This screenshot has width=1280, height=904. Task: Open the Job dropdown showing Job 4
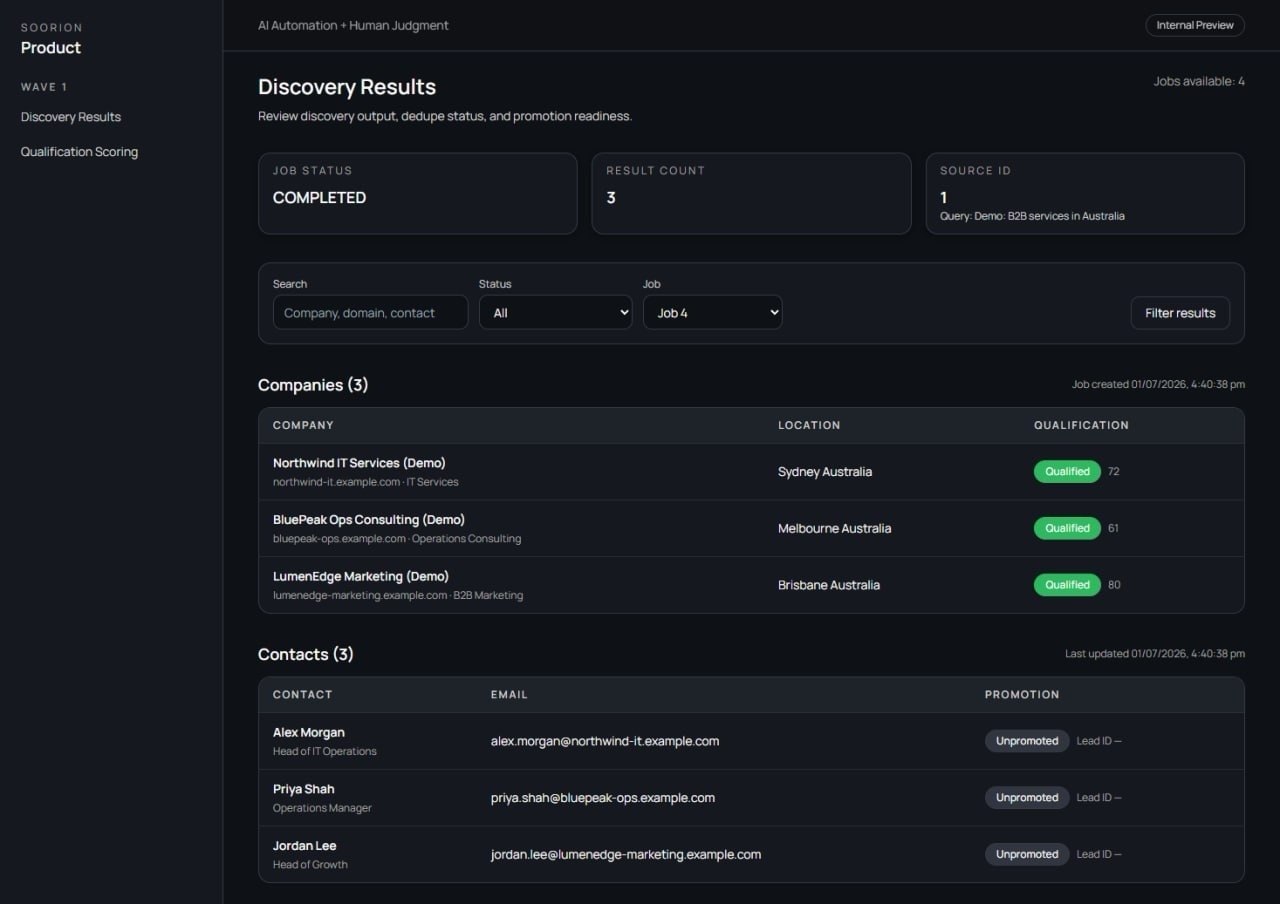pyautogui.click(x=712, y=312)
